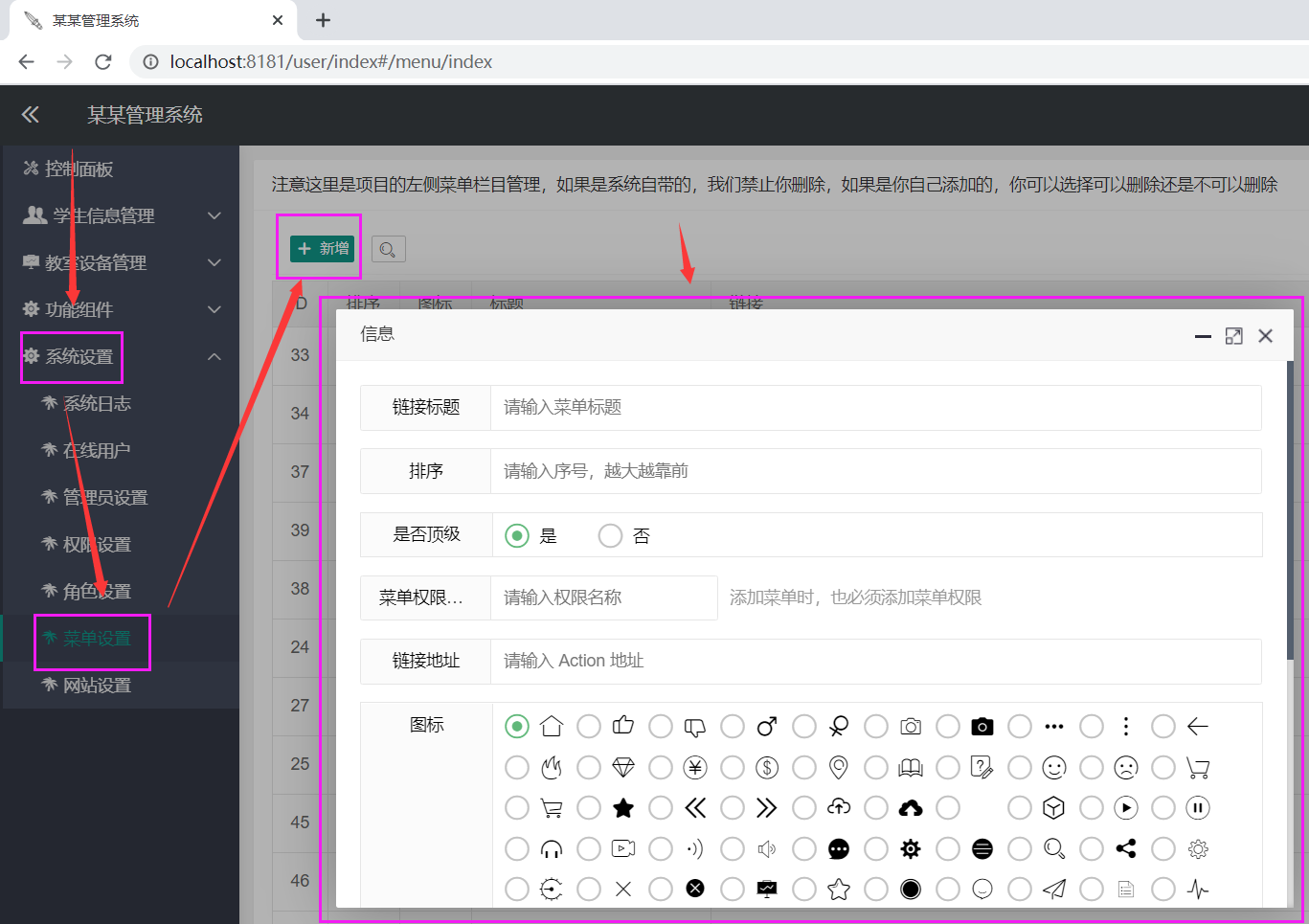Pick the star icon for the menu item

pos(589,807)
